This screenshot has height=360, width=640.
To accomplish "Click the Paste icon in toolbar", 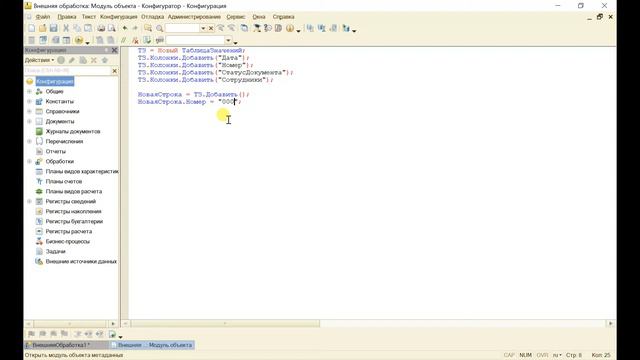I will [x=88, y=28].
